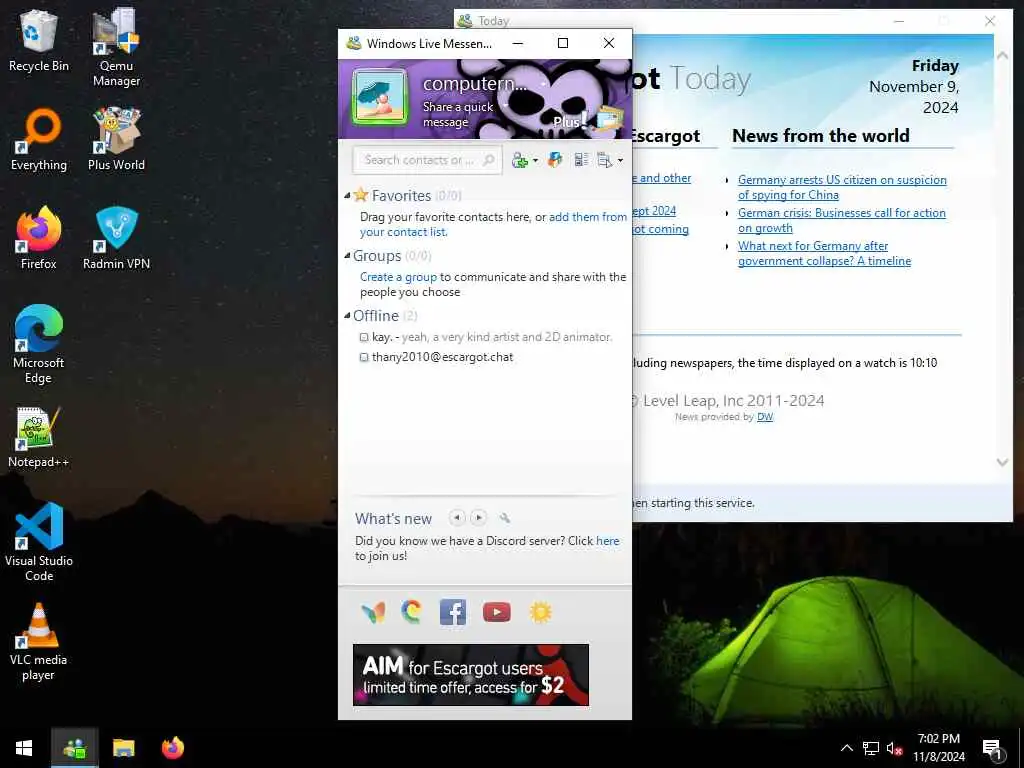Open the MSN butterfly icon
1024x768 pixels.
(x=373, y=612)
